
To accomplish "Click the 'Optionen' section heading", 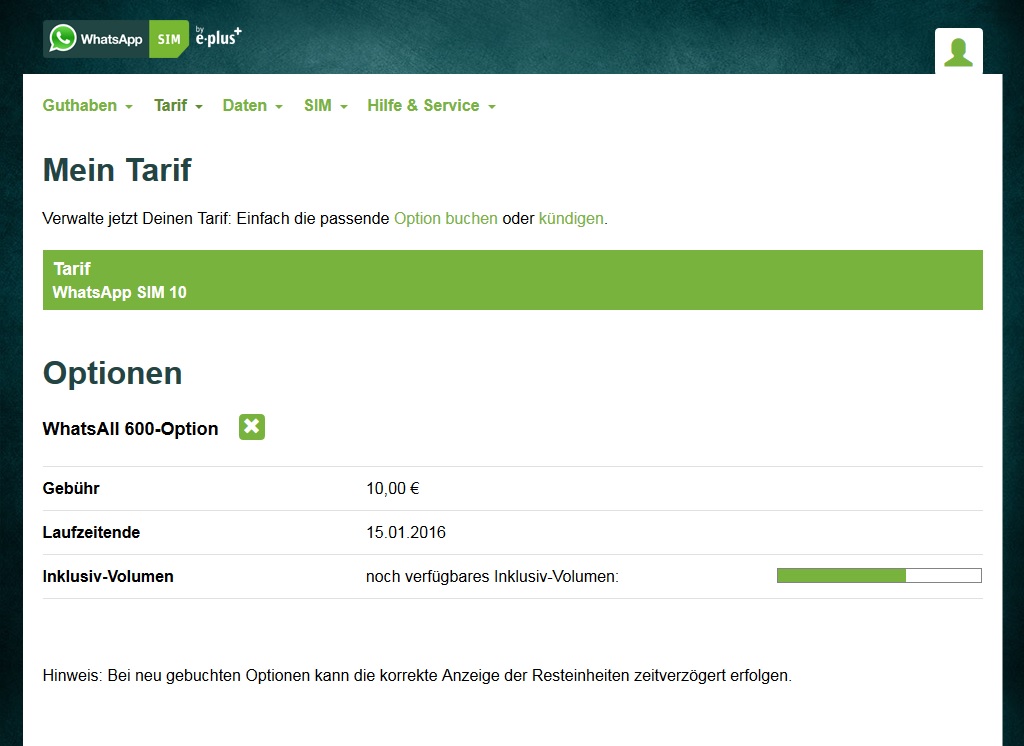I will tap(112, 373).
